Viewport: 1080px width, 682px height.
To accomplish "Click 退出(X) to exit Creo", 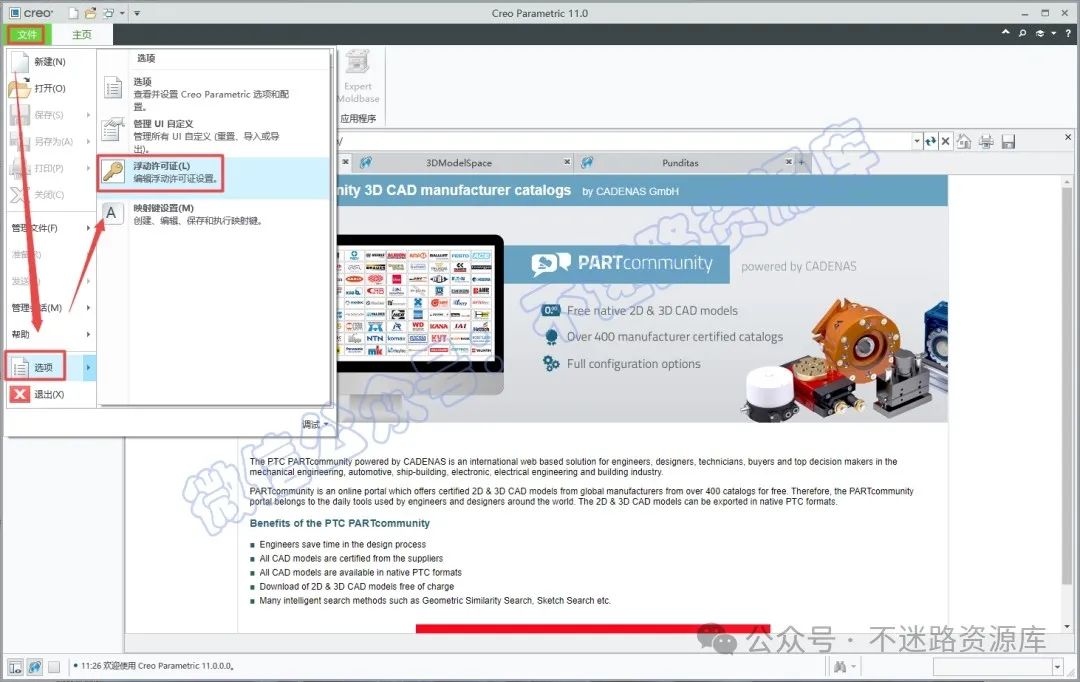I will pyautogui.click(x=49, y=394).
